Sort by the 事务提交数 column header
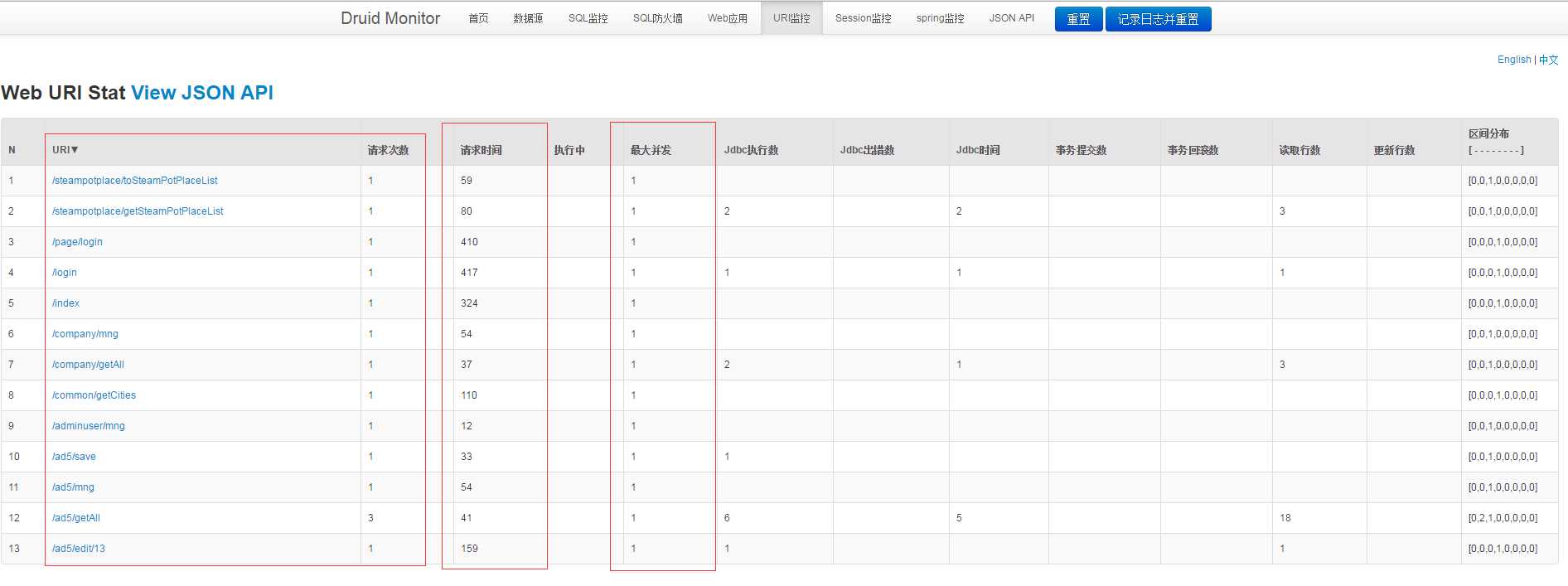The image size is (1568, 586). point(1082,150)
